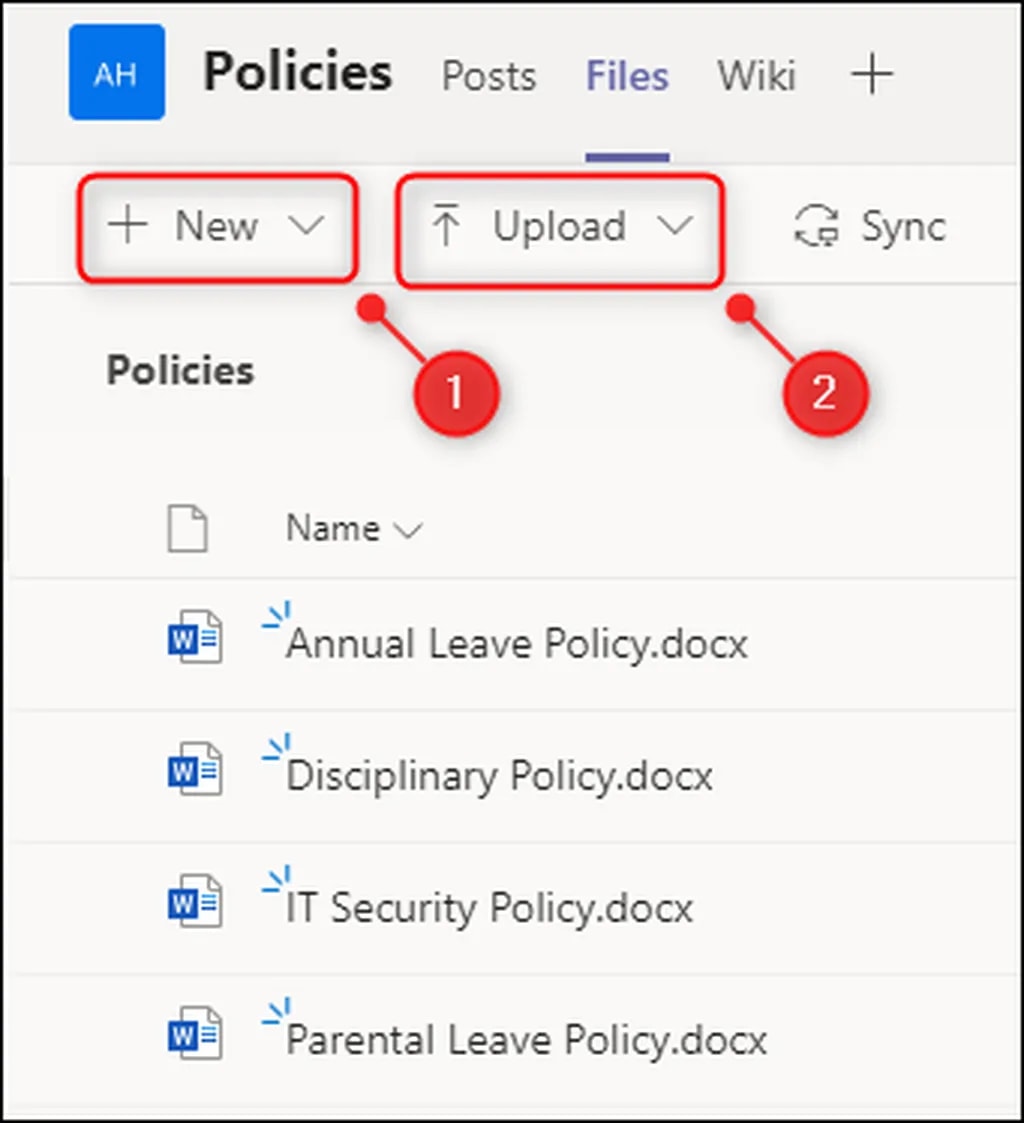Click the Word icon for Parental Leave Policy

click(194, 1035)
